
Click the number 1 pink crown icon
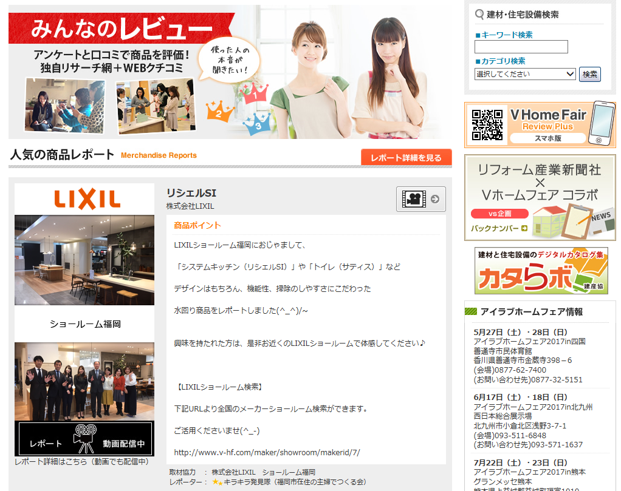click(x=255, y=94)
